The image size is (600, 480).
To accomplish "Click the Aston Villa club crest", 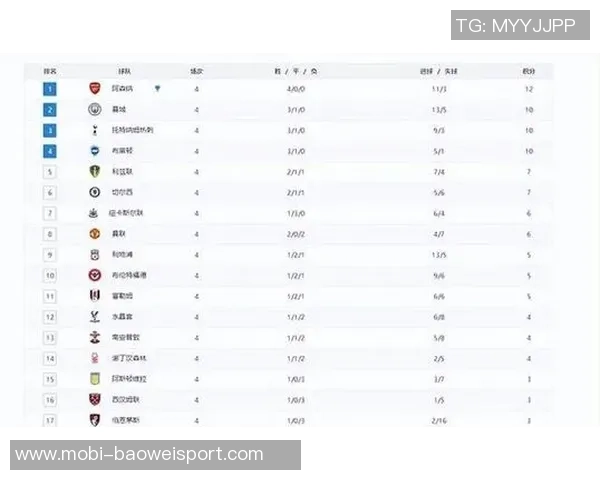I will 95,379.
